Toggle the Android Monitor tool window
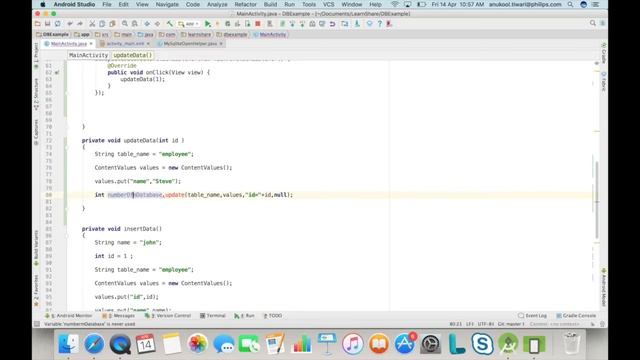The image size is (640, 360). coord(69,316)
